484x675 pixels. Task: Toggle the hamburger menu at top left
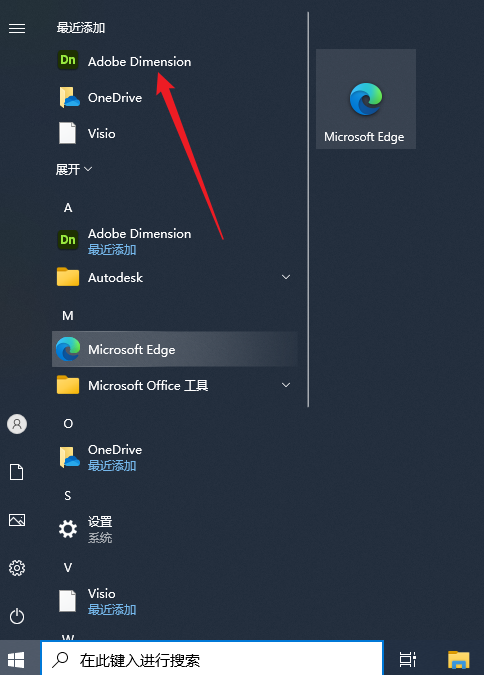[x=17, y=28]
